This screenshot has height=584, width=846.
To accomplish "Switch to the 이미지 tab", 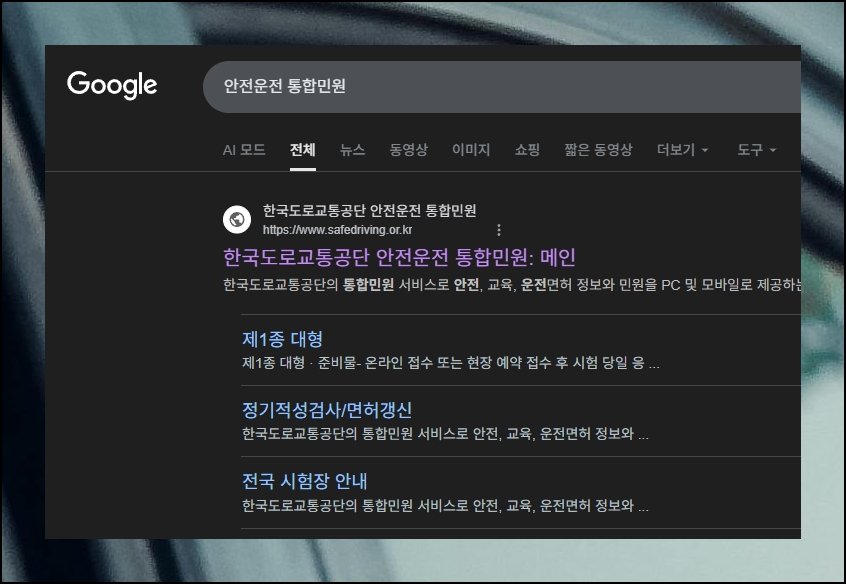I will tap(471, 150).
